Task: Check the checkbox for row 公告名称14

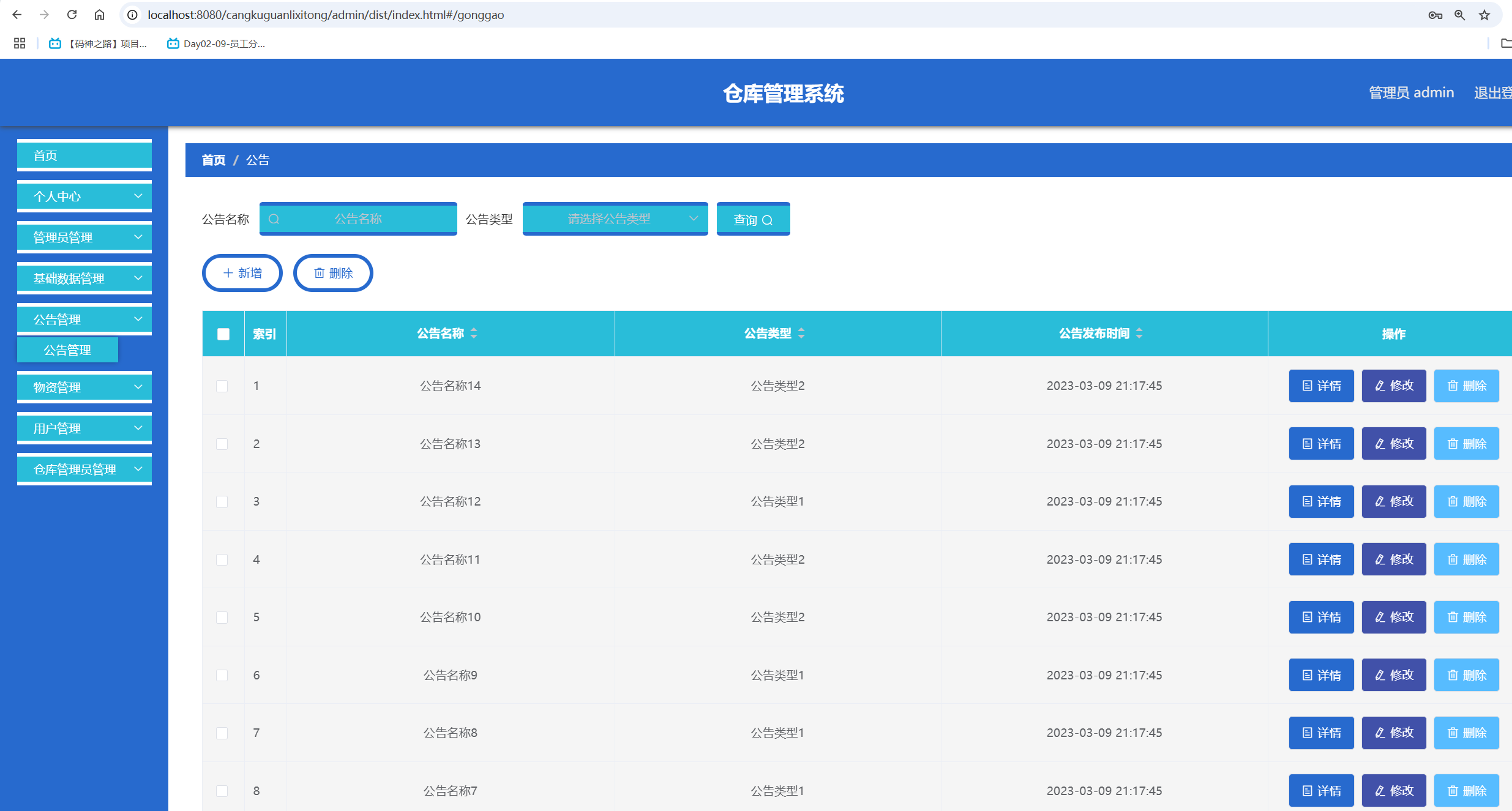Action: coord(222,386)
